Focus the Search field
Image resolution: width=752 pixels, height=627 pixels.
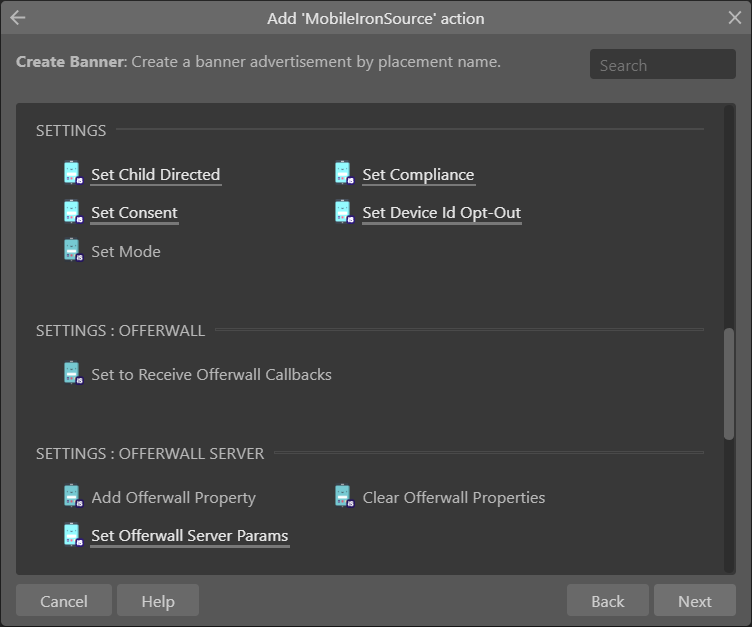pyautogui.click(x=662, y=64)
